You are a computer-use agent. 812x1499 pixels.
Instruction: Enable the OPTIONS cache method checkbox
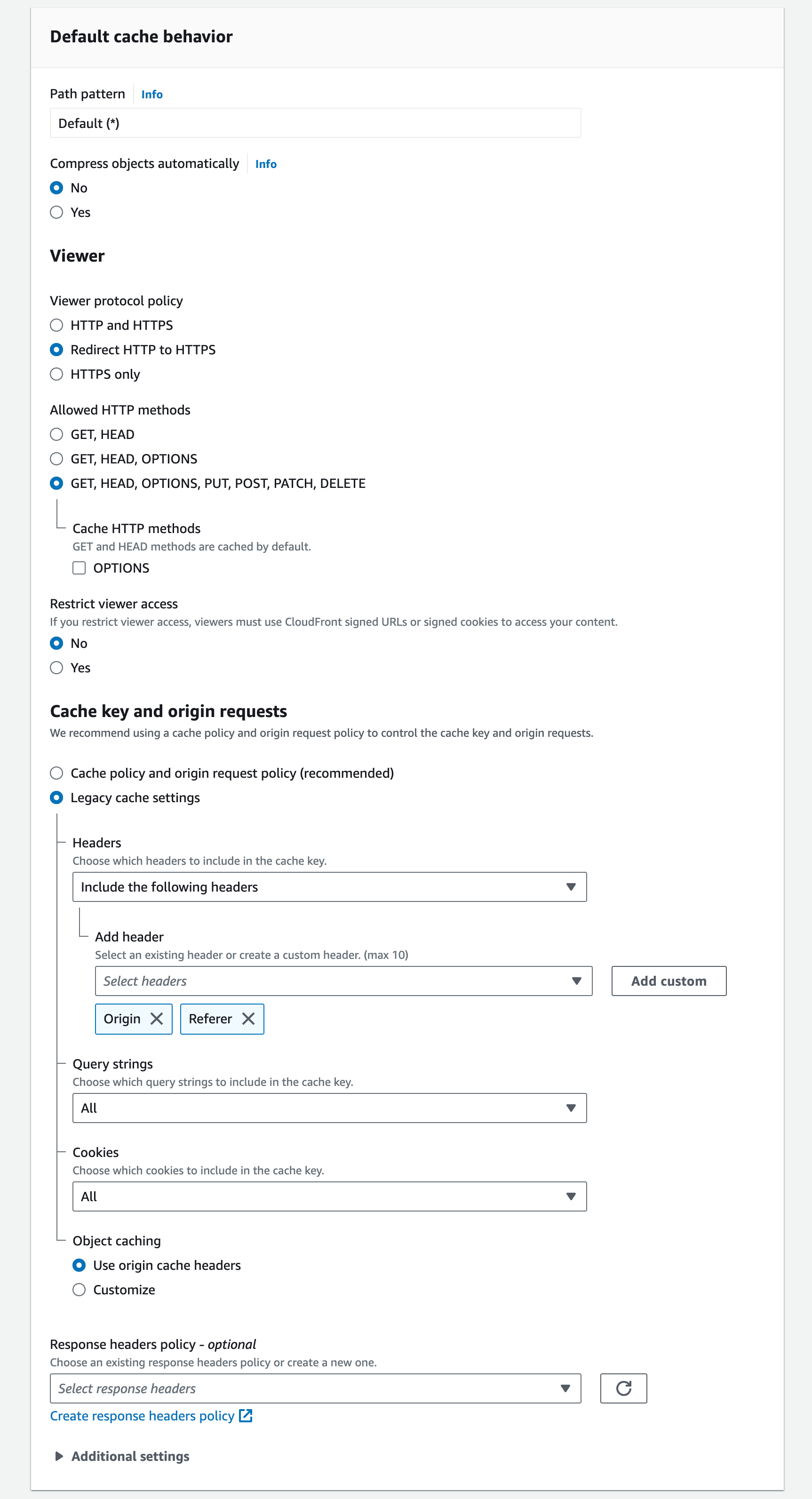pyautogui.click(x=79, y=568)
